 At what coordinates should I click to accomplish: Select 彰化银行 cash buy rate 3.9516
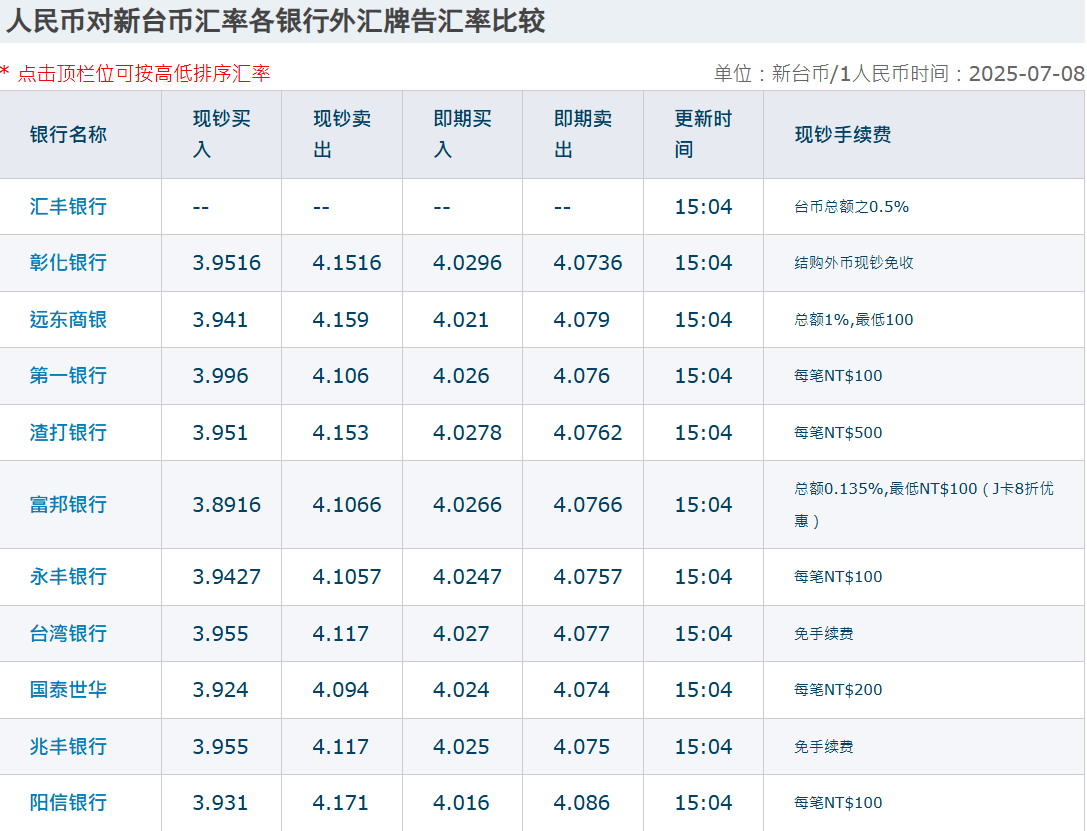[227, 263]
